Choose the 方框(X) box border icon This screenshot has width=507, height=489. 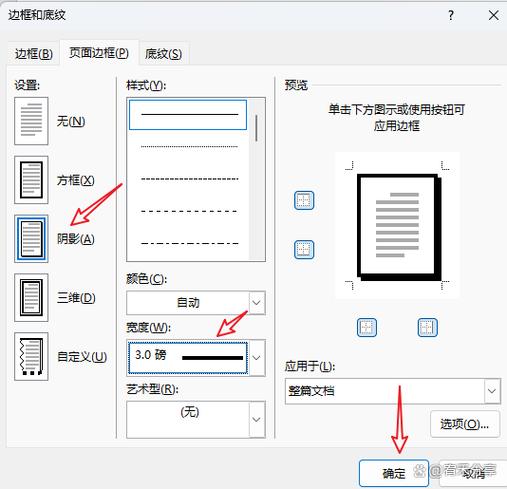click(31, 180)
